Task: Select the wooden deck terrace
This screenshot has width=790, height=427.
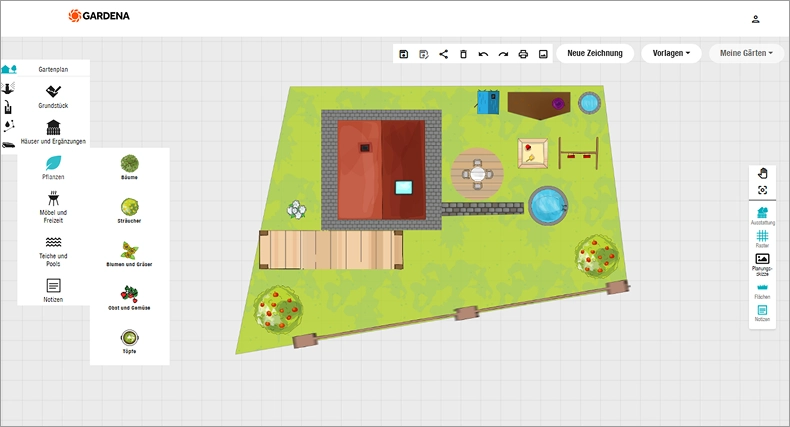Action: coord(331,250)
